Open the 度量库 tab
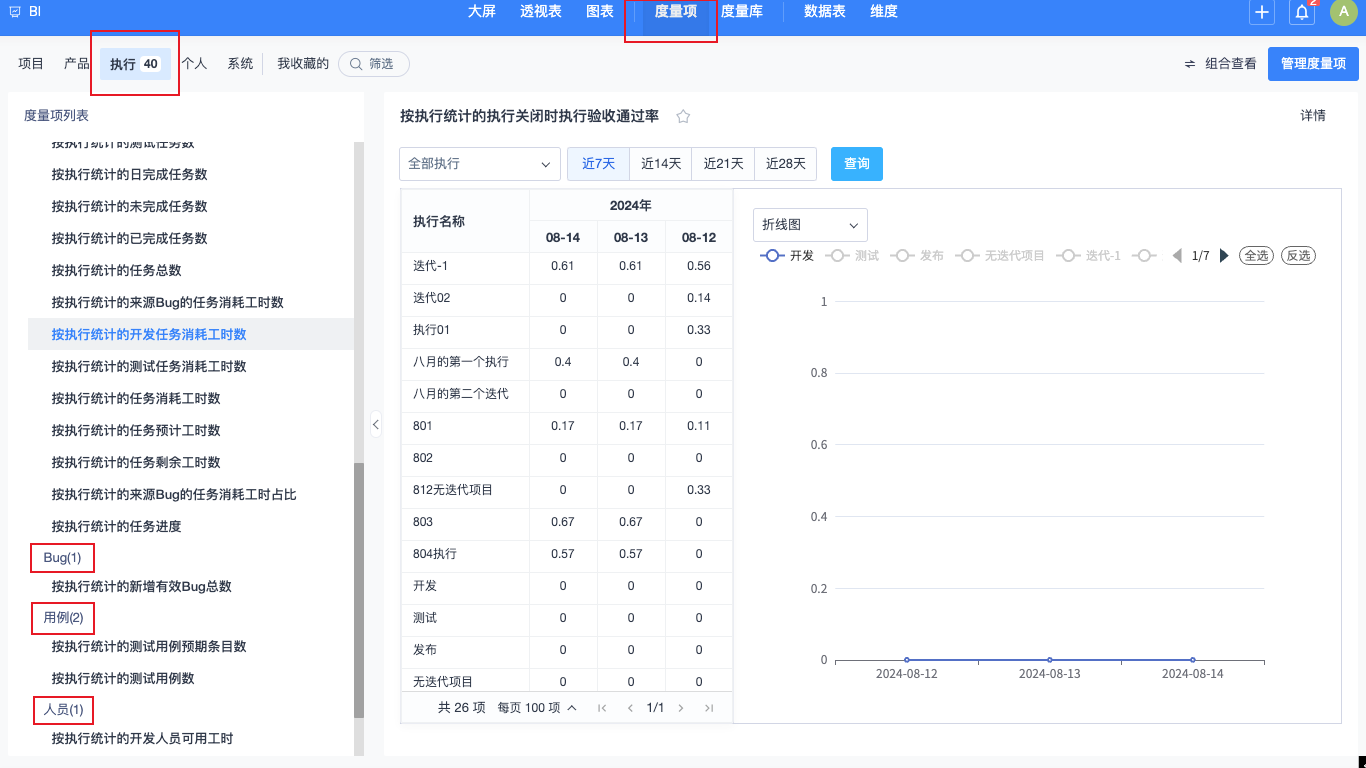 [742, 12]
